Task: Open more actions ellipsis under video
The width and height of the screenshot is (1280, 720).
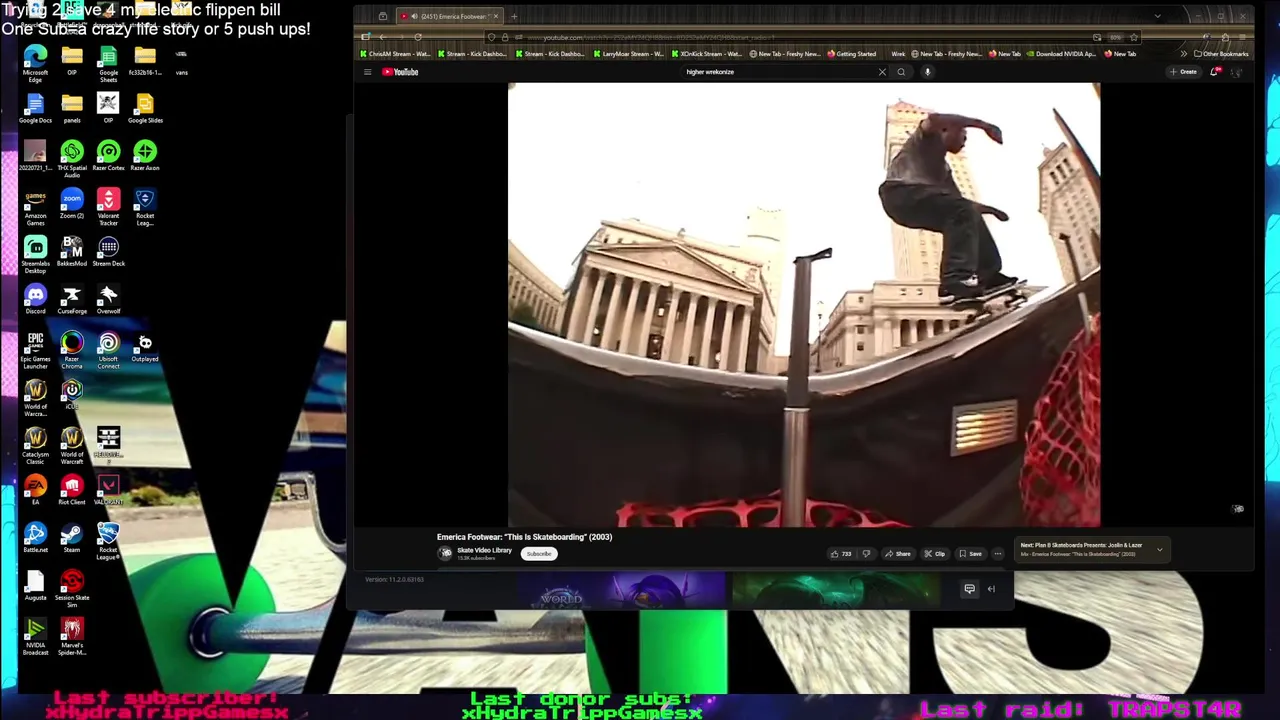Action: pyautogui.click(x=997, y=554)
